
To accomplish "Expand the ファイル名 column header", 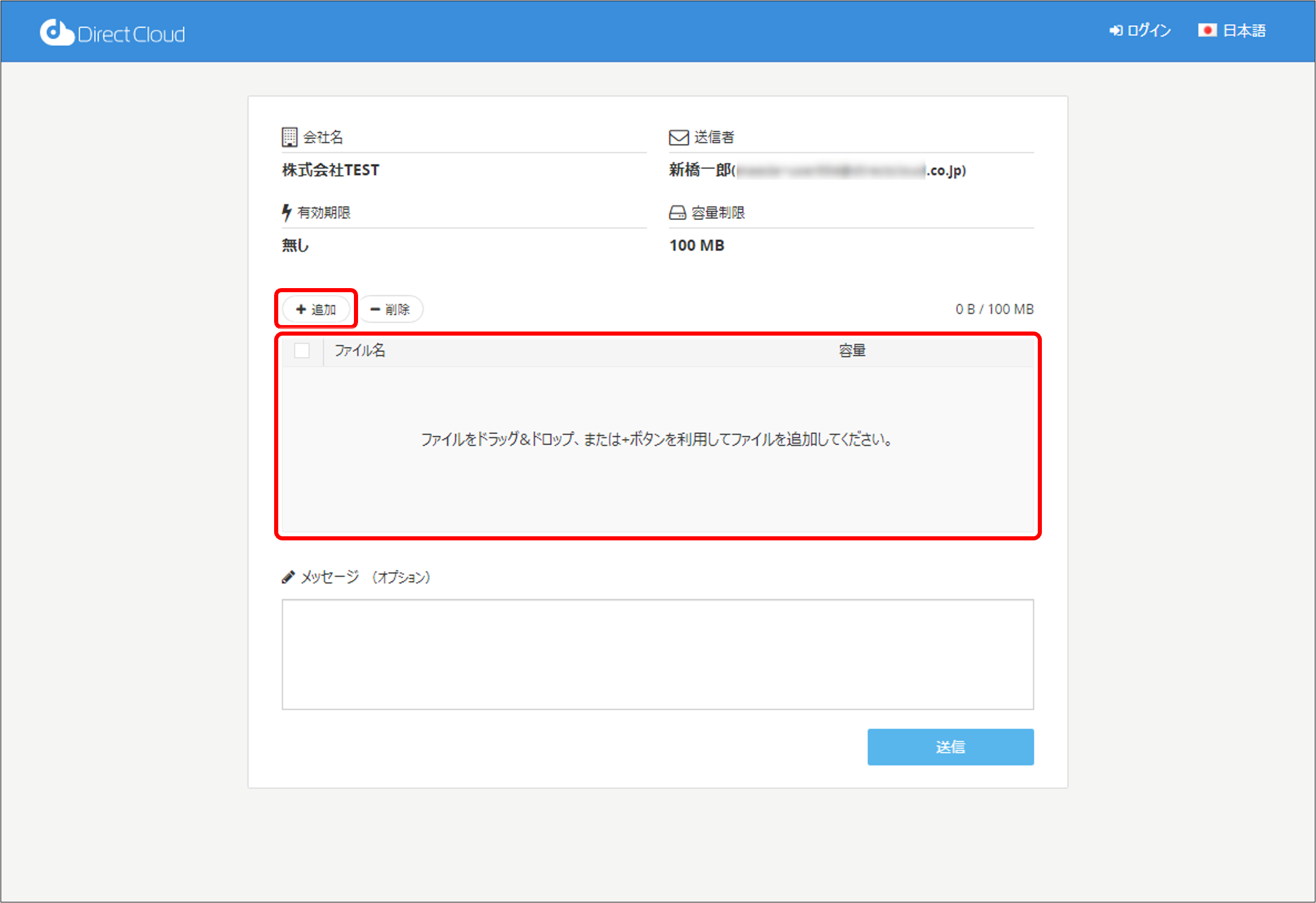I will coord(360,350).
